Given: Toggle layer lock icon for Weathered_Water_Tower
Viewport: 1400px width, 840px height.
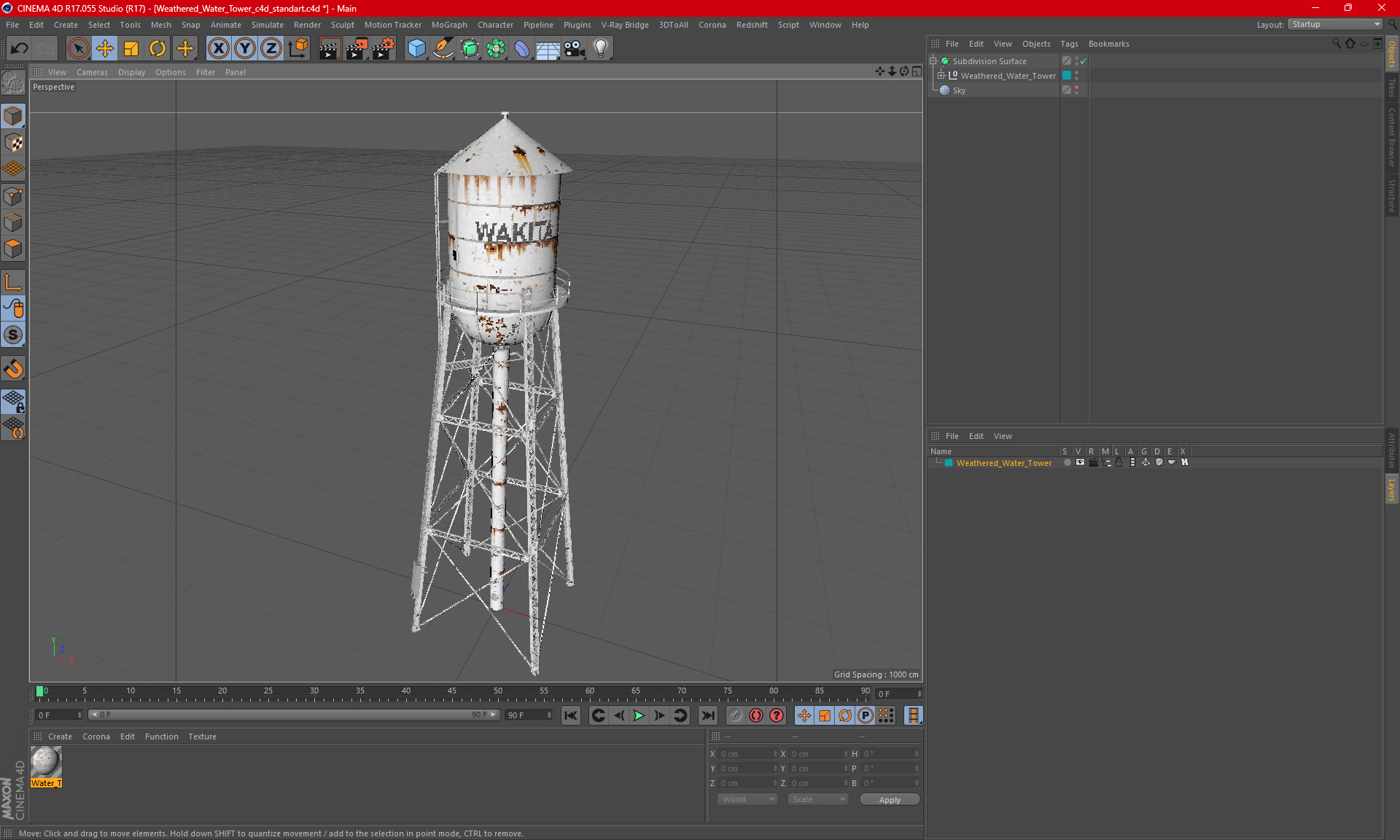Looking at the screenshot, I should tap(1119, 462).
